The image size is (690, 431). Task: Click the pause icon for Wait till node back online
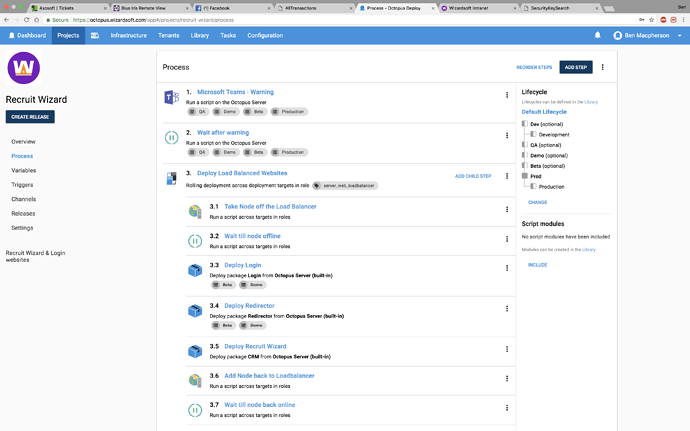coord(195,410)
